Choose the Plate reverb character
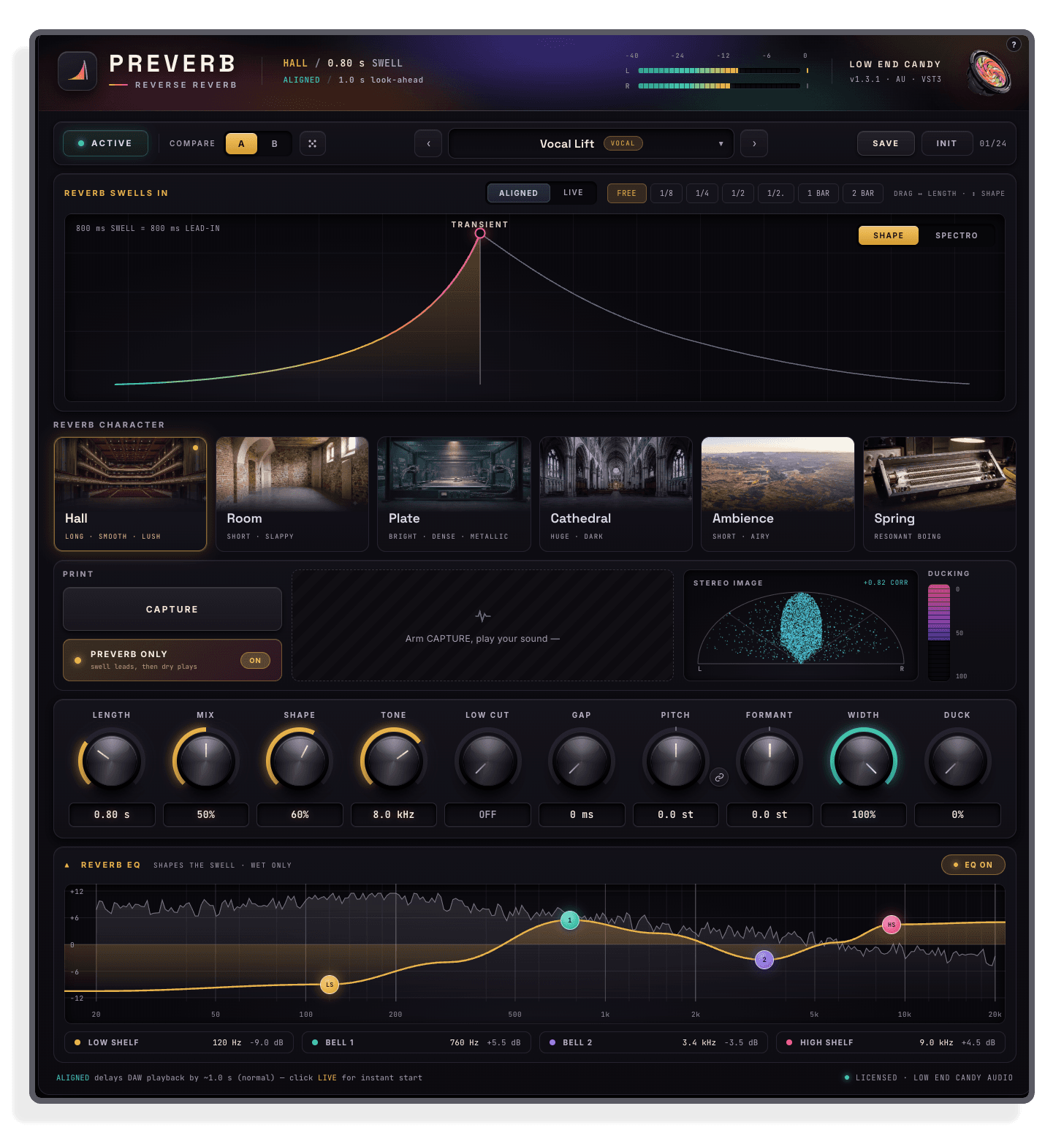The height and width of the screenshot is (1133, 1064). (455, 494)
